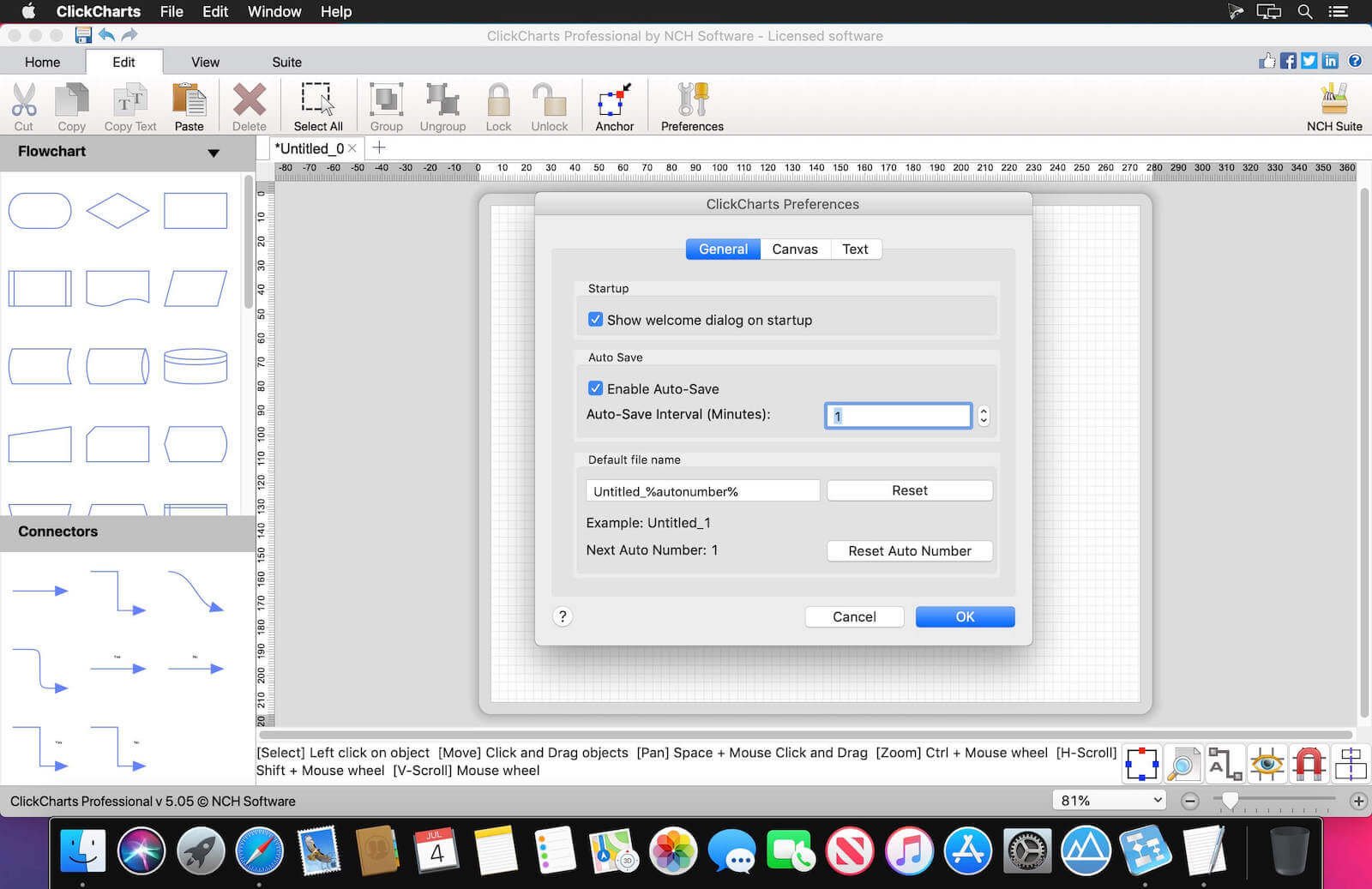
Task: Disable the Enable Auto-Save checkbox
Action: pyautogui.click(x=595, y=388)
